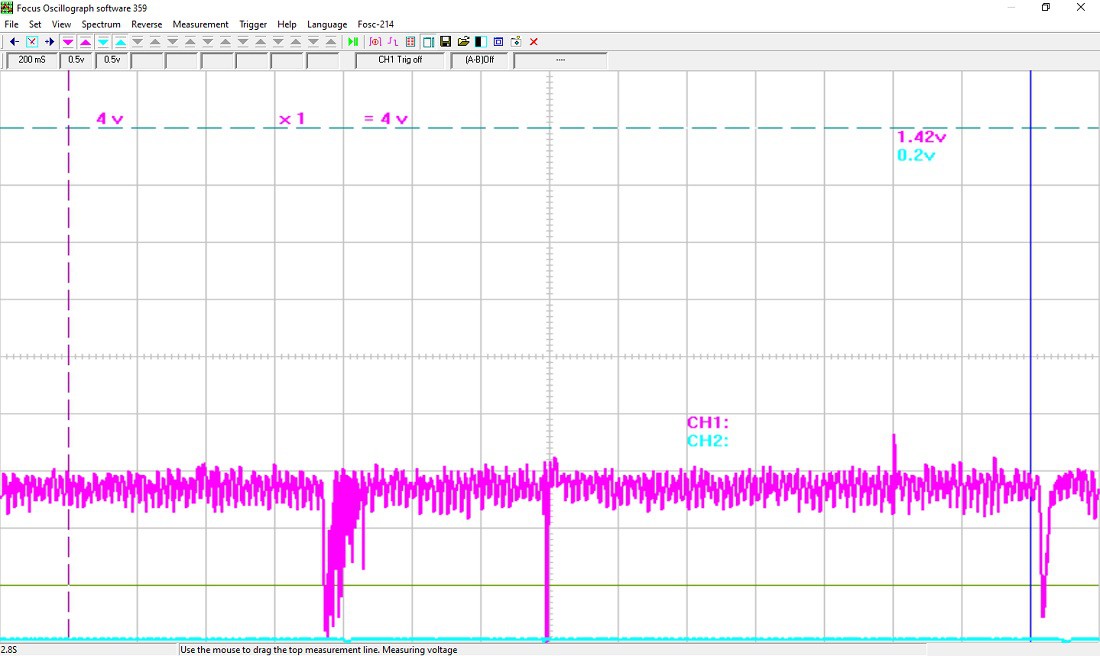Close the Focus Oscillograph window

pos(1081,8)
